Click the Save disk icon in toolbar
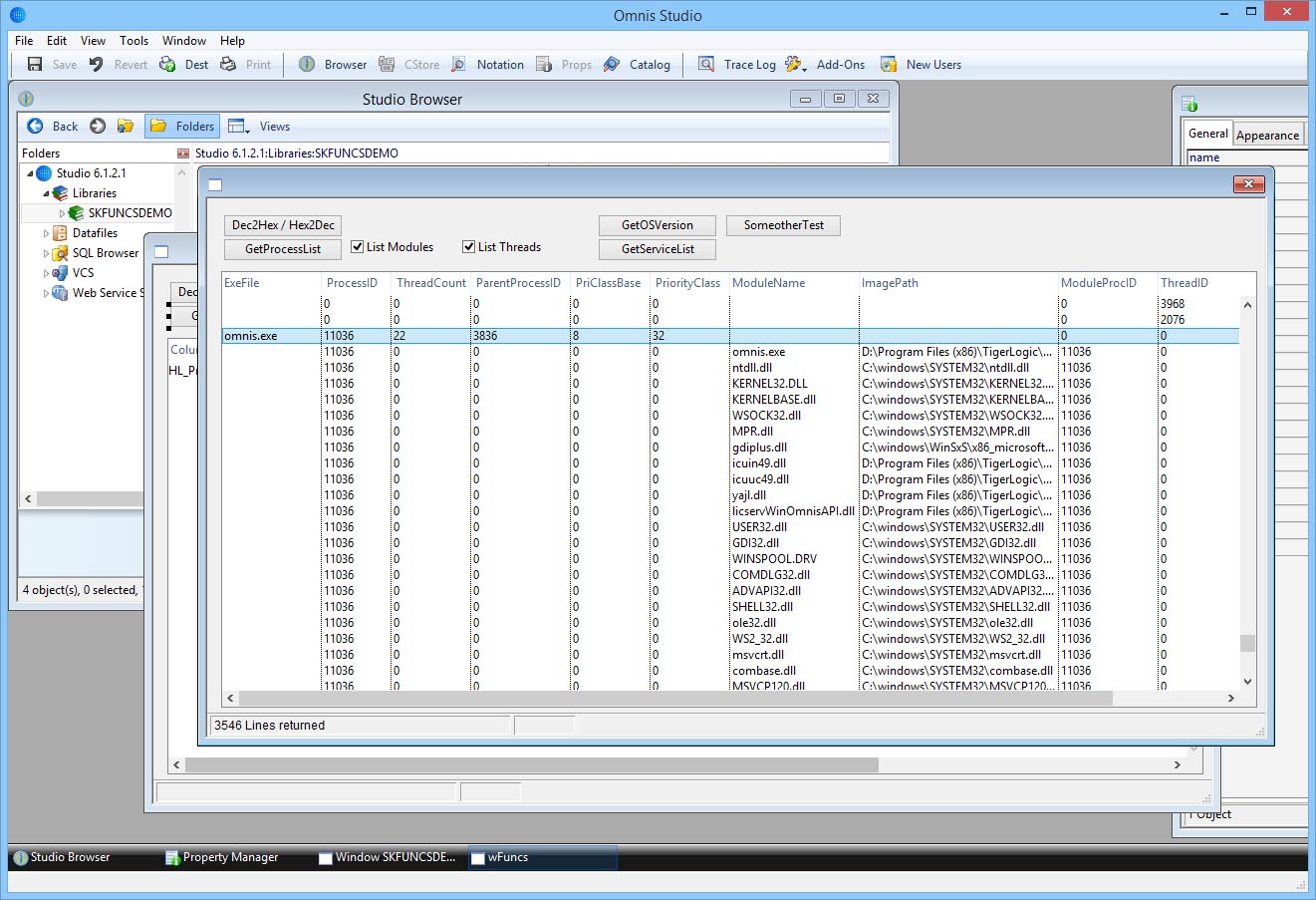1316x900 pixels. point(35,65)
